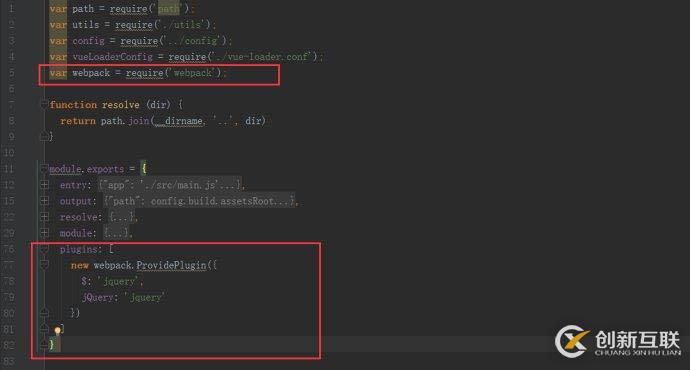The image size is (690, 370).
Task: Collapse the module.exports object fold marker
Action: coord(44,169)
